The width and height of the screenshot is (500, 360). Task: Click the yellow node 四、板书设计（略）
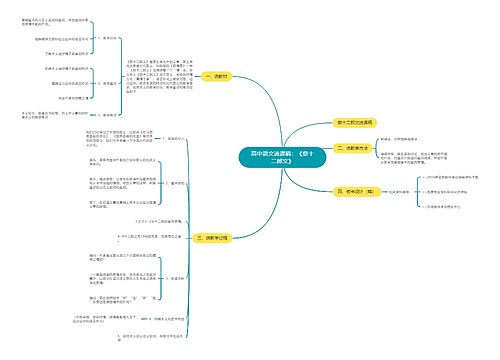356,192
